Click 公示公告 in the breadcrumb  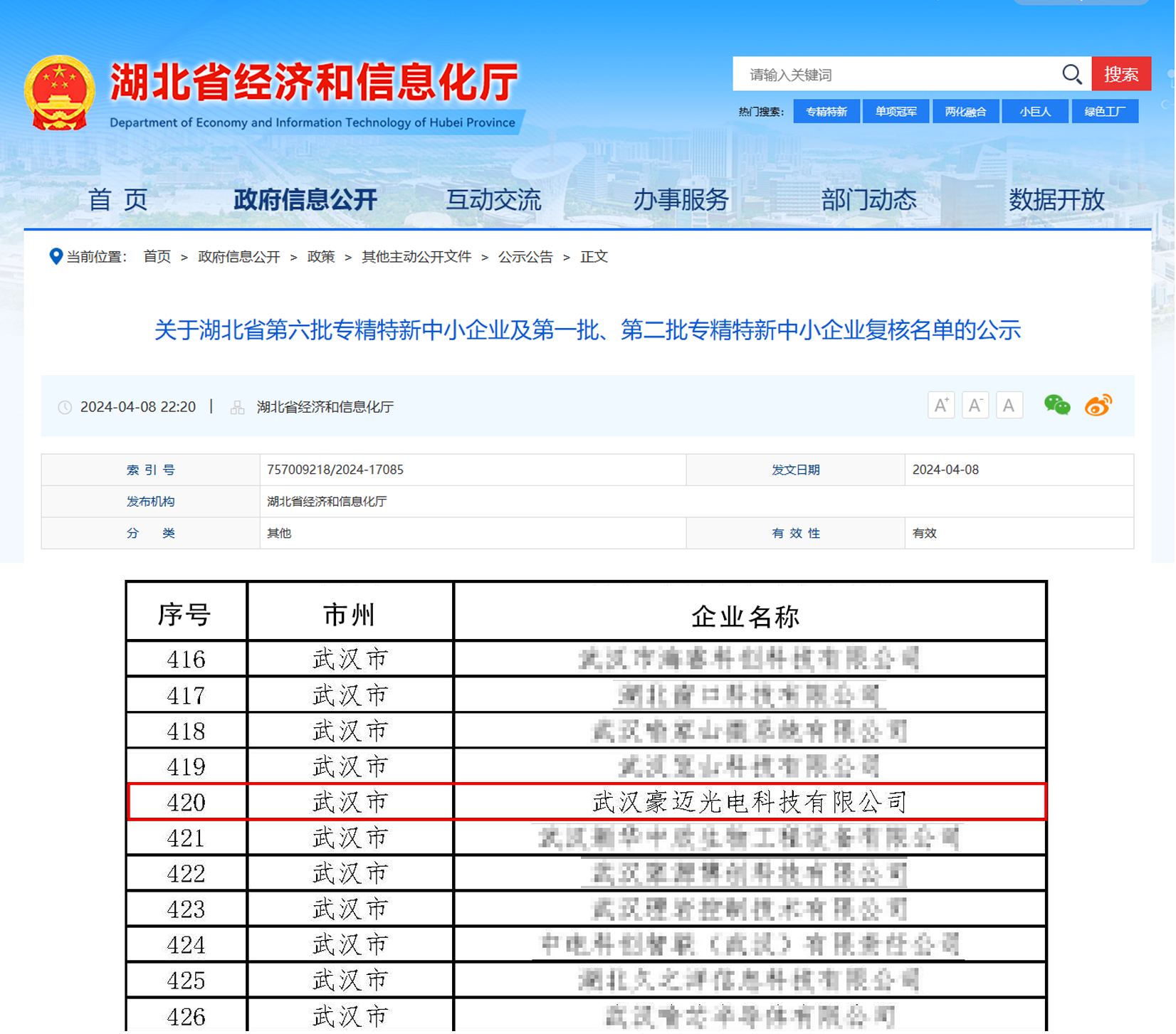coord(526,257)
